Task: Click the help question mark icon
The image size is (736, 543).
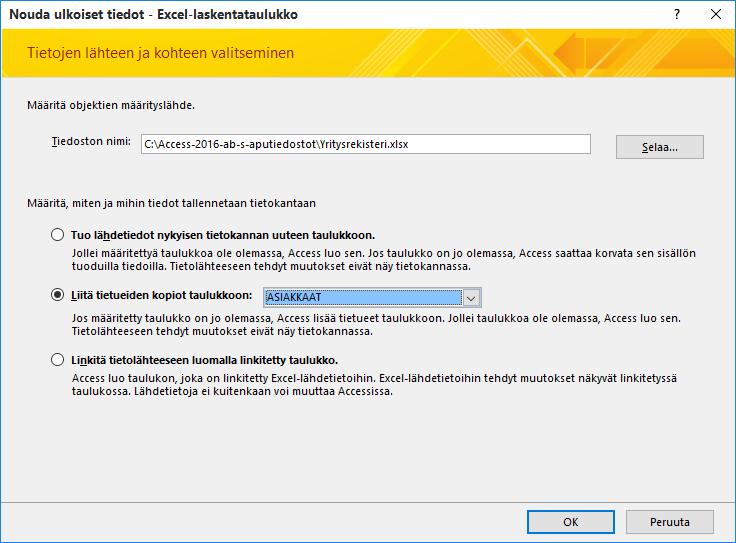Action: (676, 14)
